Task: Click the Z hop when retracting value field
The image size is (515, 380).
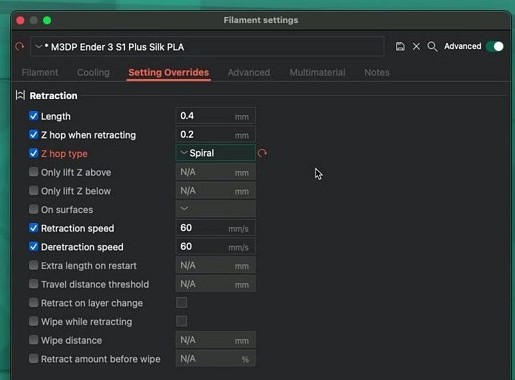Action: [216, 134]
